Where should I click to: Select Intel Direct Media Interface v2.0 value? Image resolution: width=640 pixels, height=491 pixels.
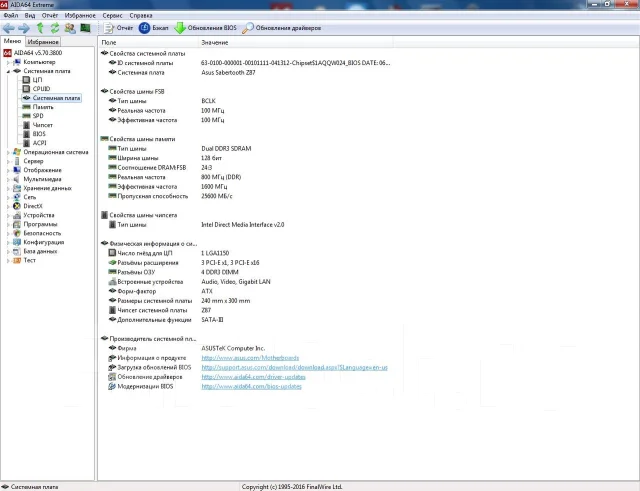pos(242,225)
